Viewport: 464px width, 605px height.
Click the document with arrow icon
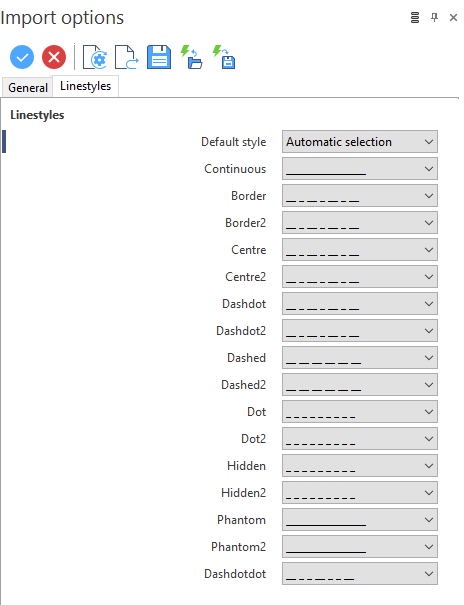click(127, 57)
